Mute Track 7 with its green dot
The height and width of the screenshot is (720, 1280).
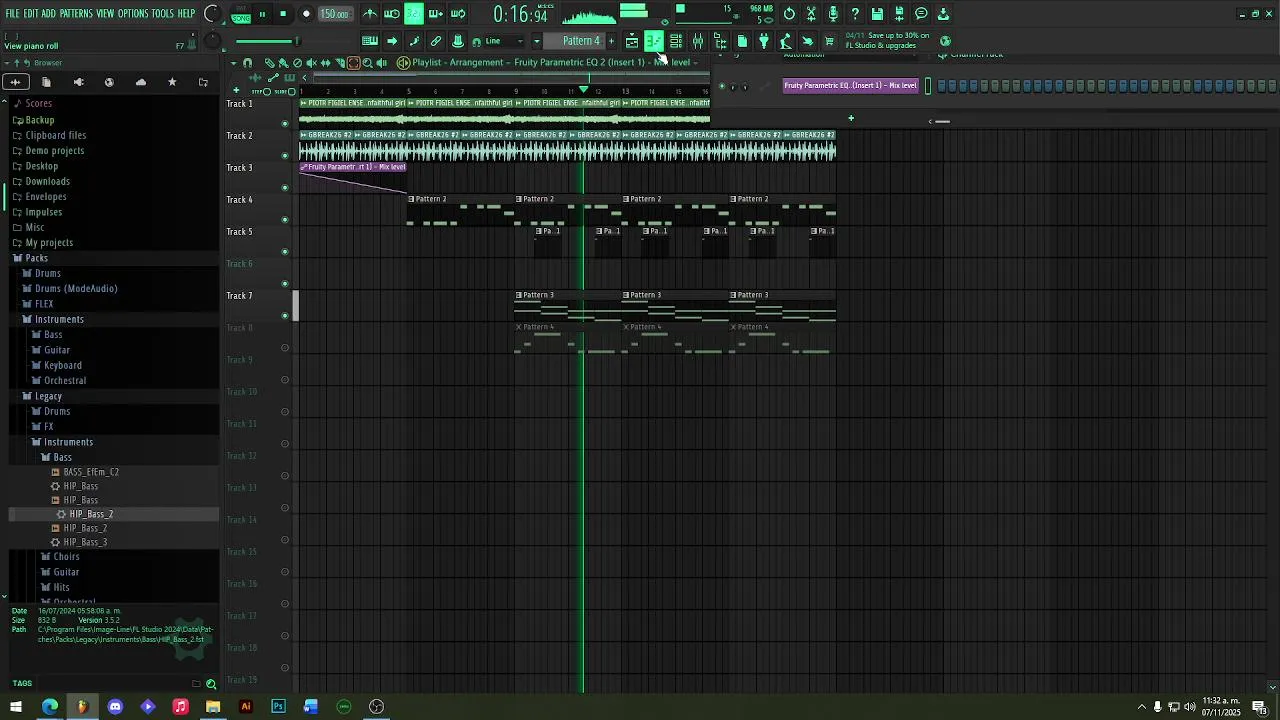pyautogui.click(x=285, y=316)
